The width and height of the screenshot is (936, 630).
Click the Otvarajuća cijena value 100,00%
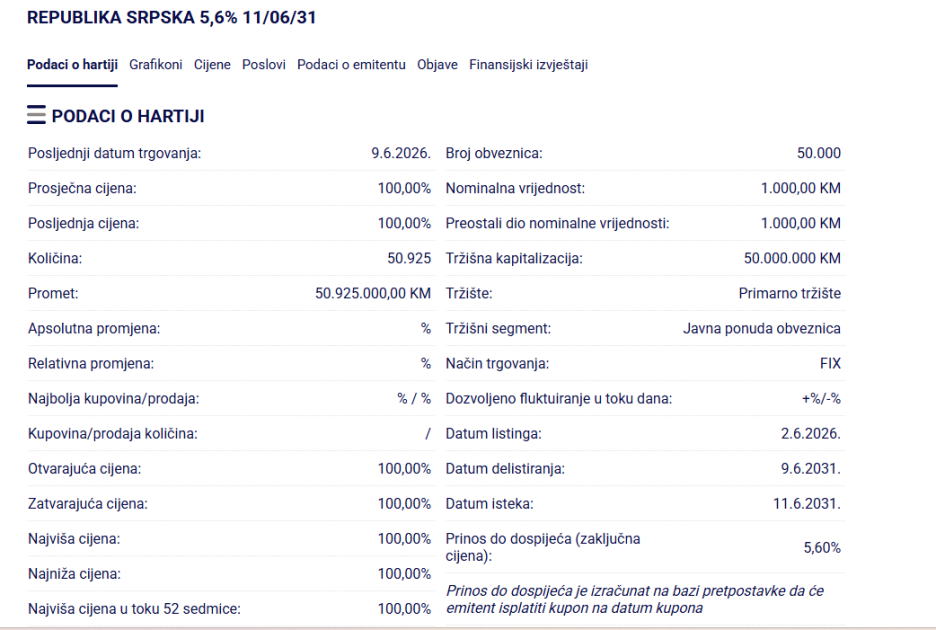coord(404,469)
